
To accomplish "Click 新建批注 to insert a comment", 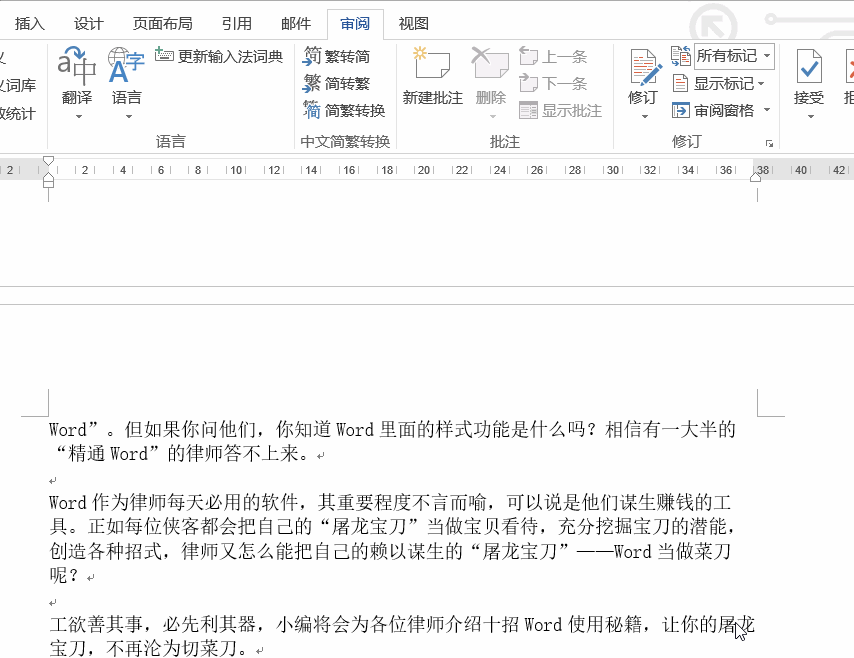I will point(432,75).
